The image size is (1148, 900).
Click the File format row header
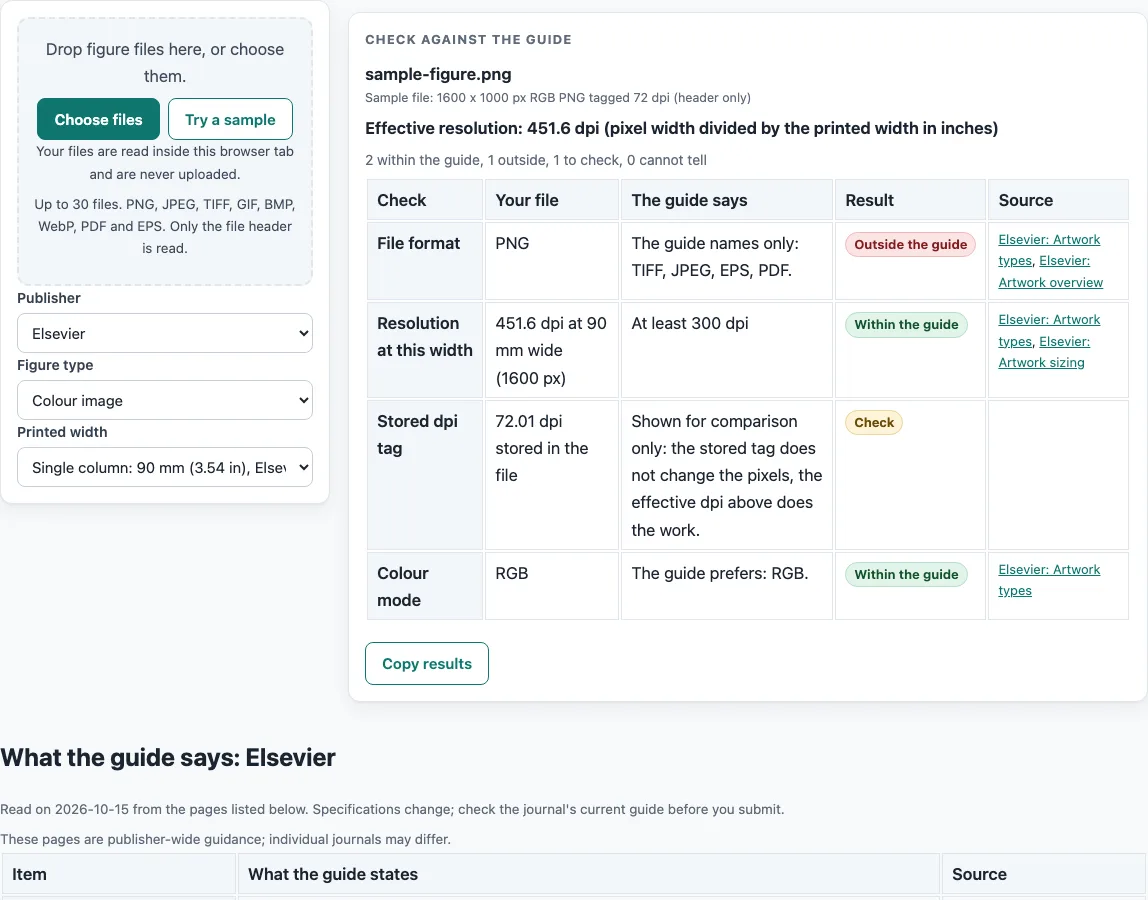point(425,261)
